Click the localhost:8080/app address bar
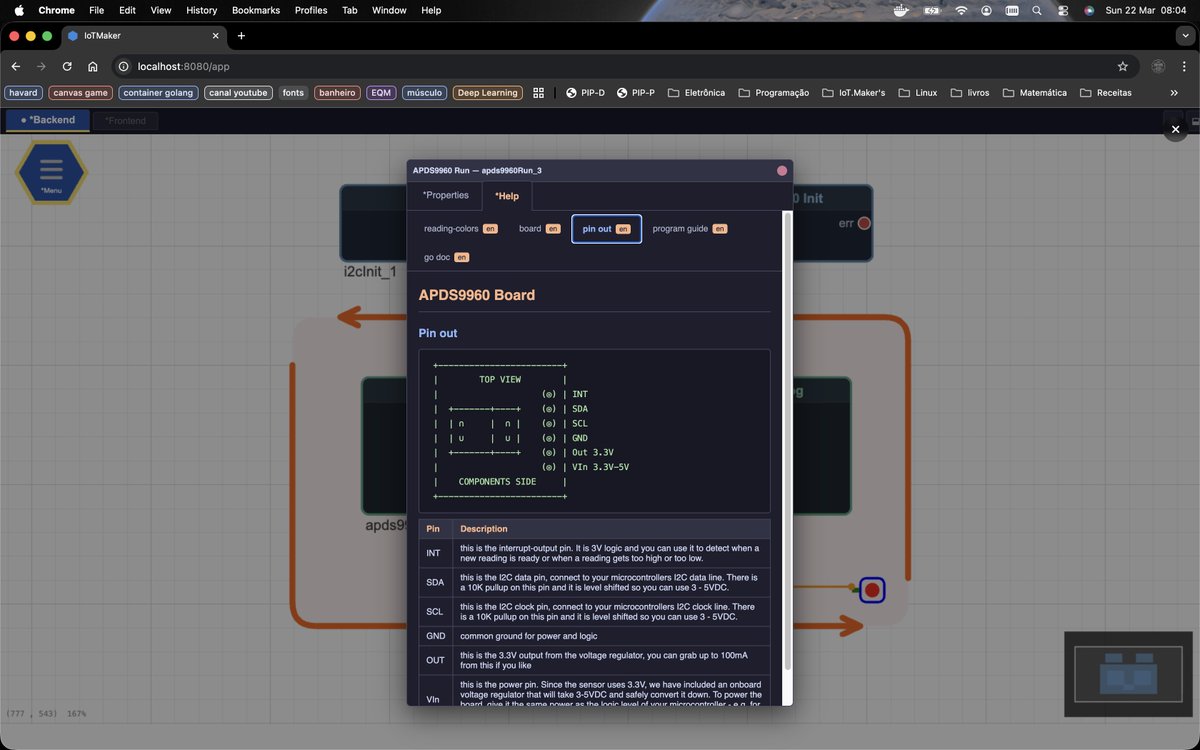Screen dimensions: 1200x750 click(623, 66)
